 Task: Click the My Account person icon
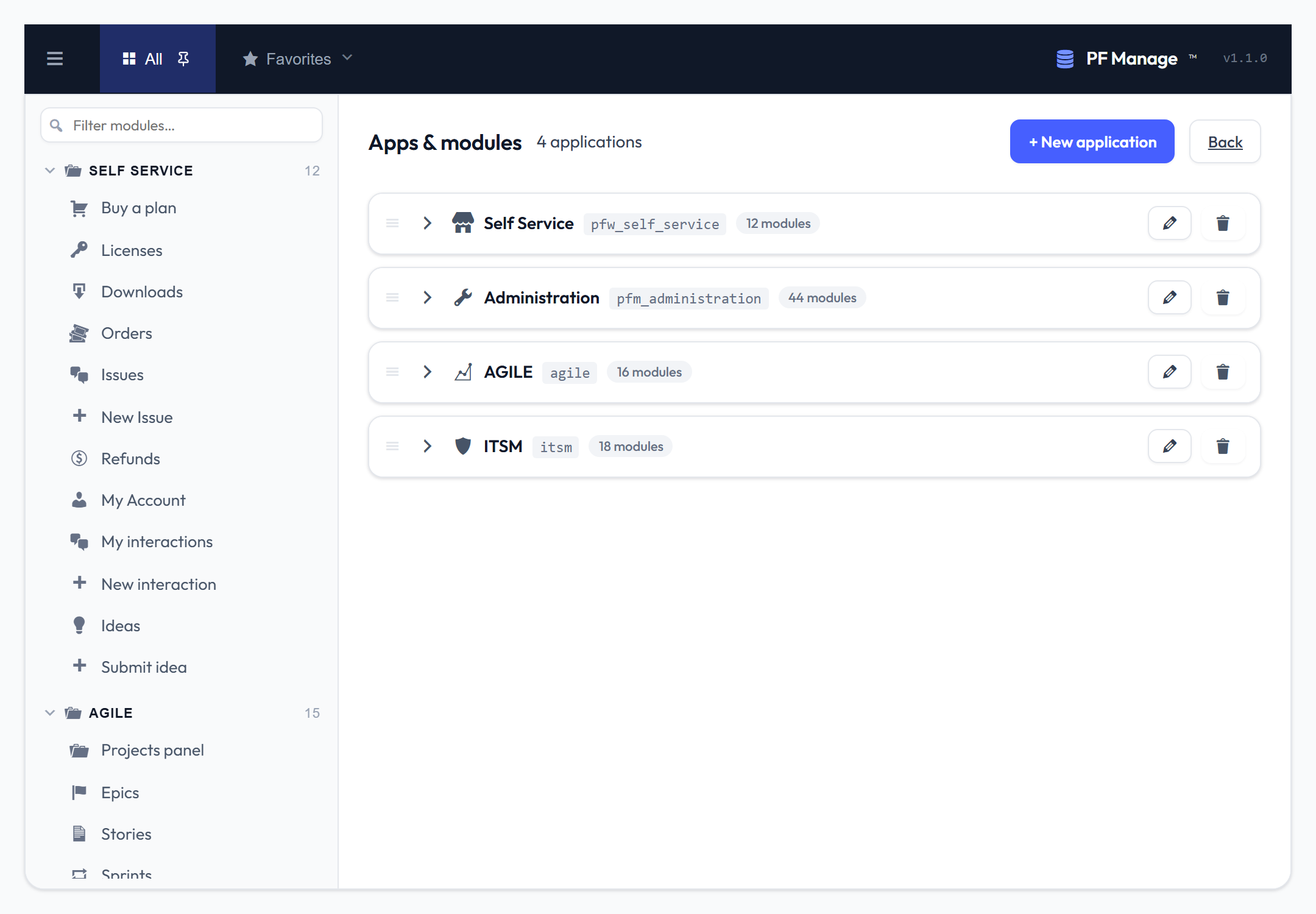click(79, 500)
